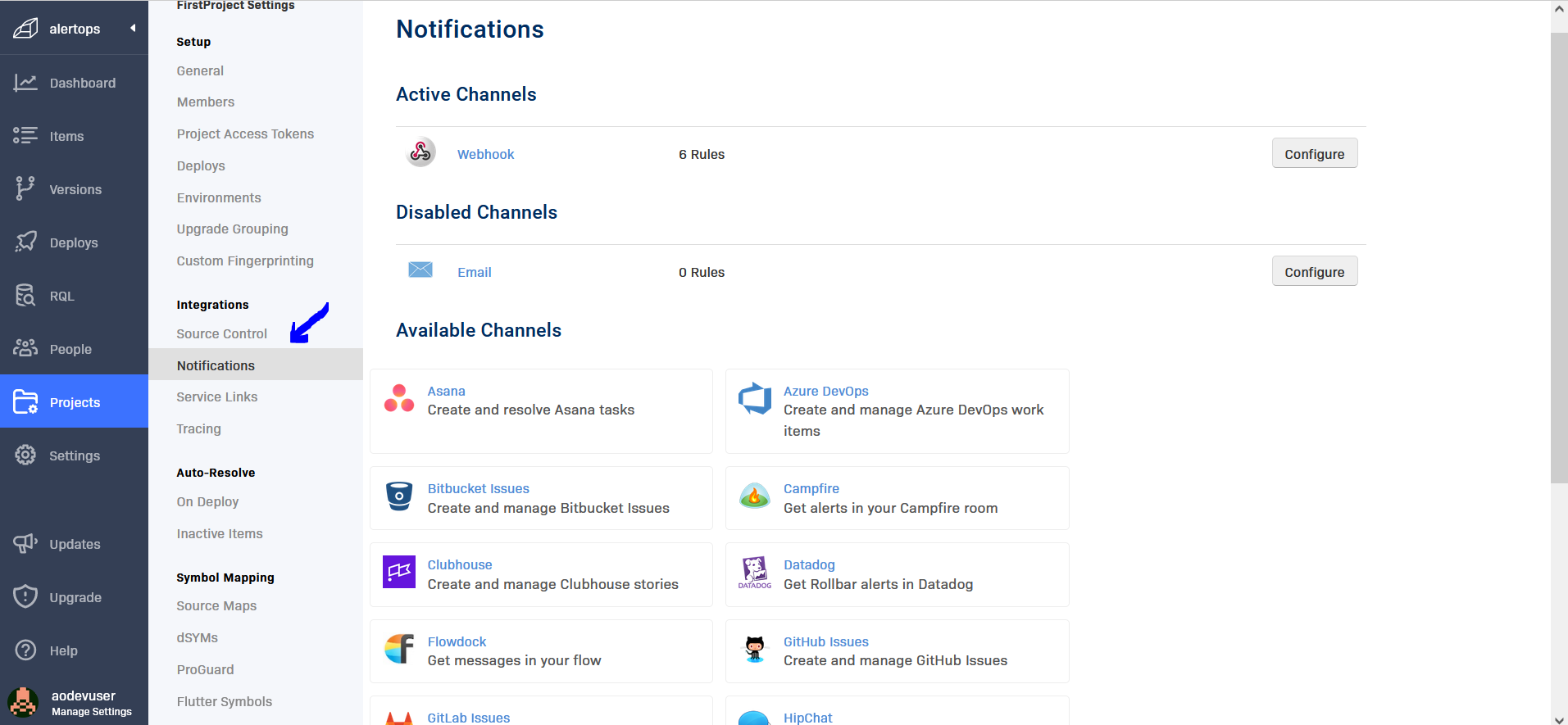Viewport: 1568px width, 725px height.
Task: Open the Items list icon
Action: (x=25, y=136)
